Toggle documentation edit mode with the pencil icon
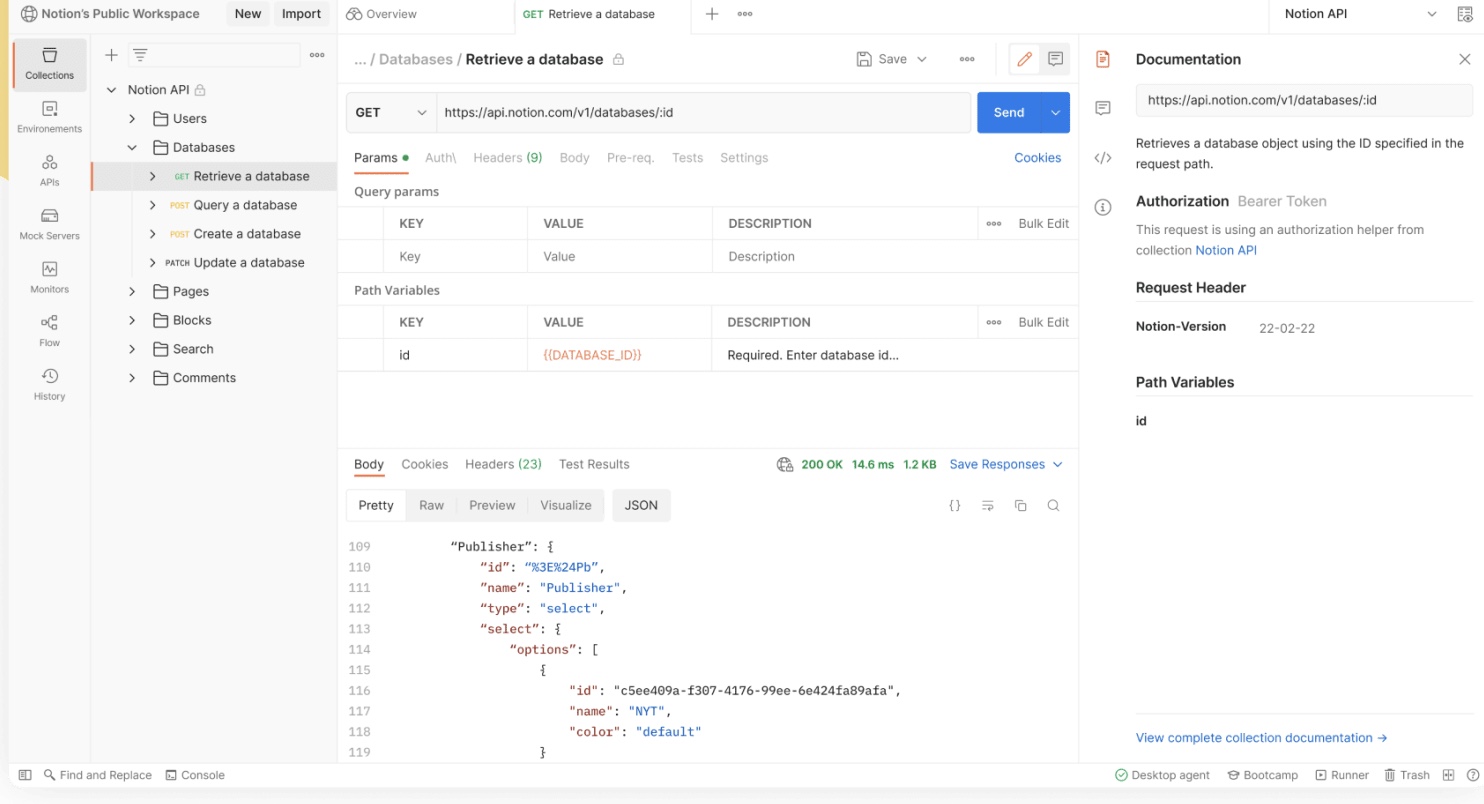This screenshot has height=804, width=1484. (1023, 59)
